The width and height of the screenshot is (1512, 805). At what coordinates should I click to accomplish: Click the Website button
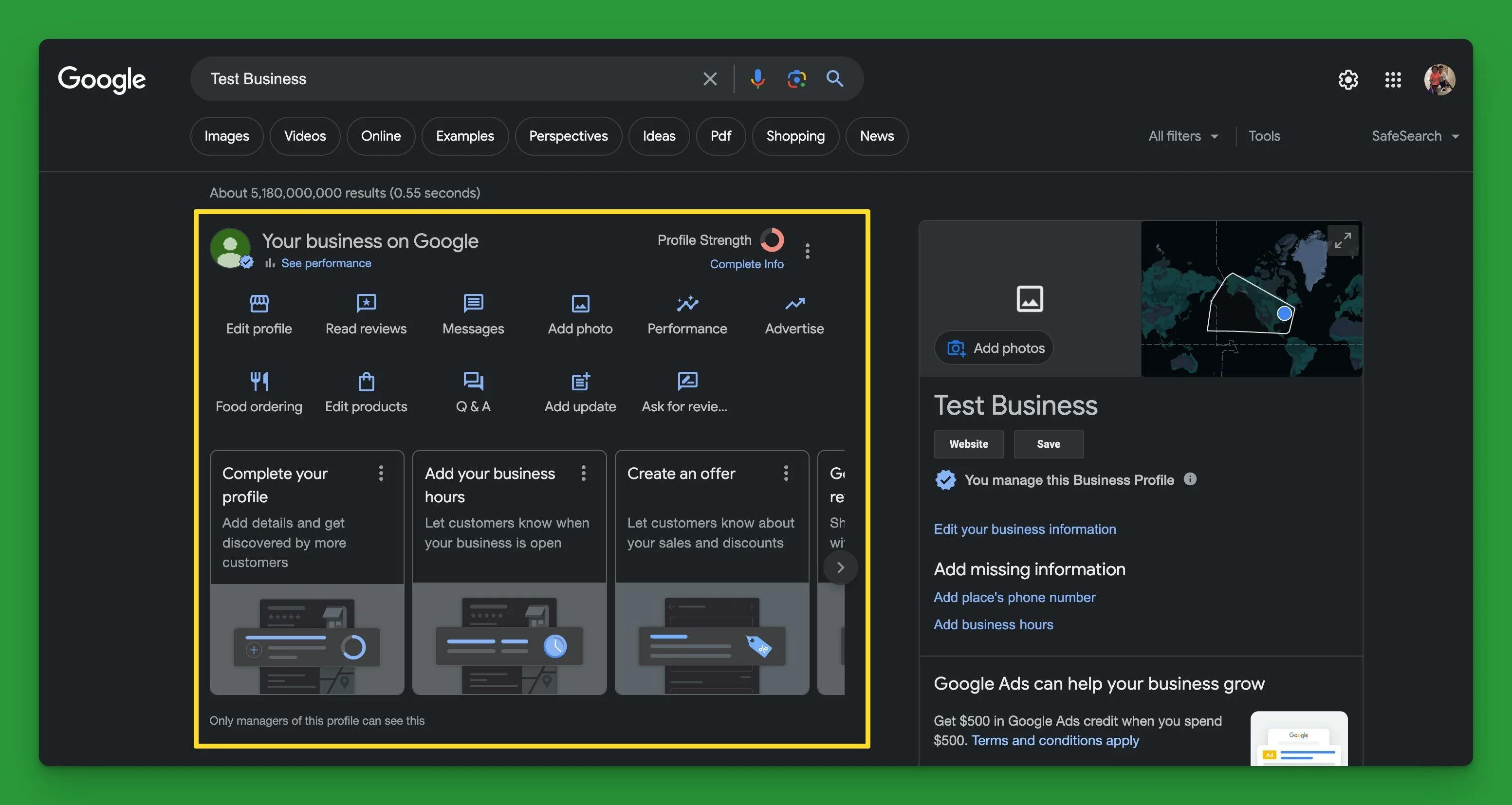(x=968, y=444)
